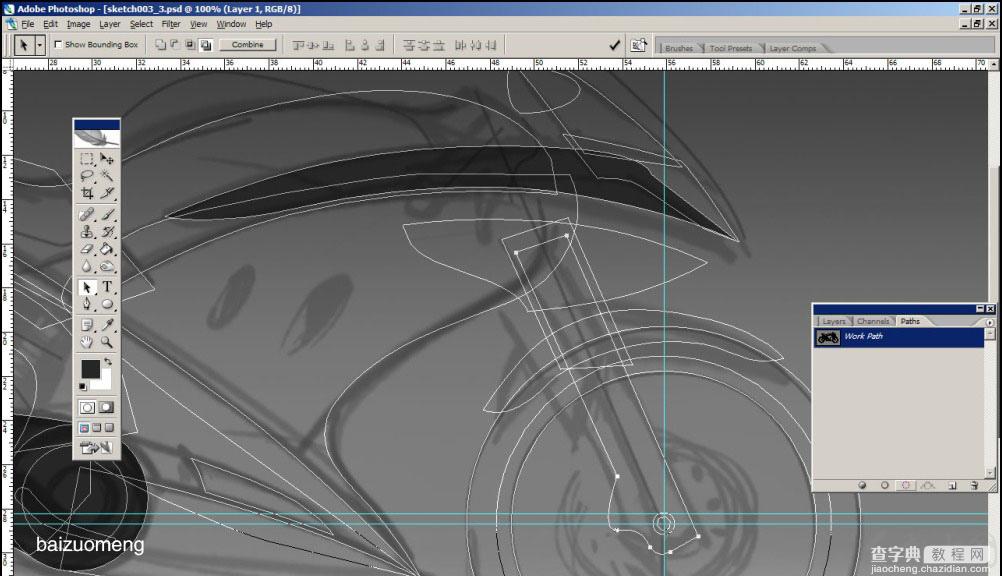Open the foreground color swatch
Screen dimensions: 1002x576
coord(90,369)
